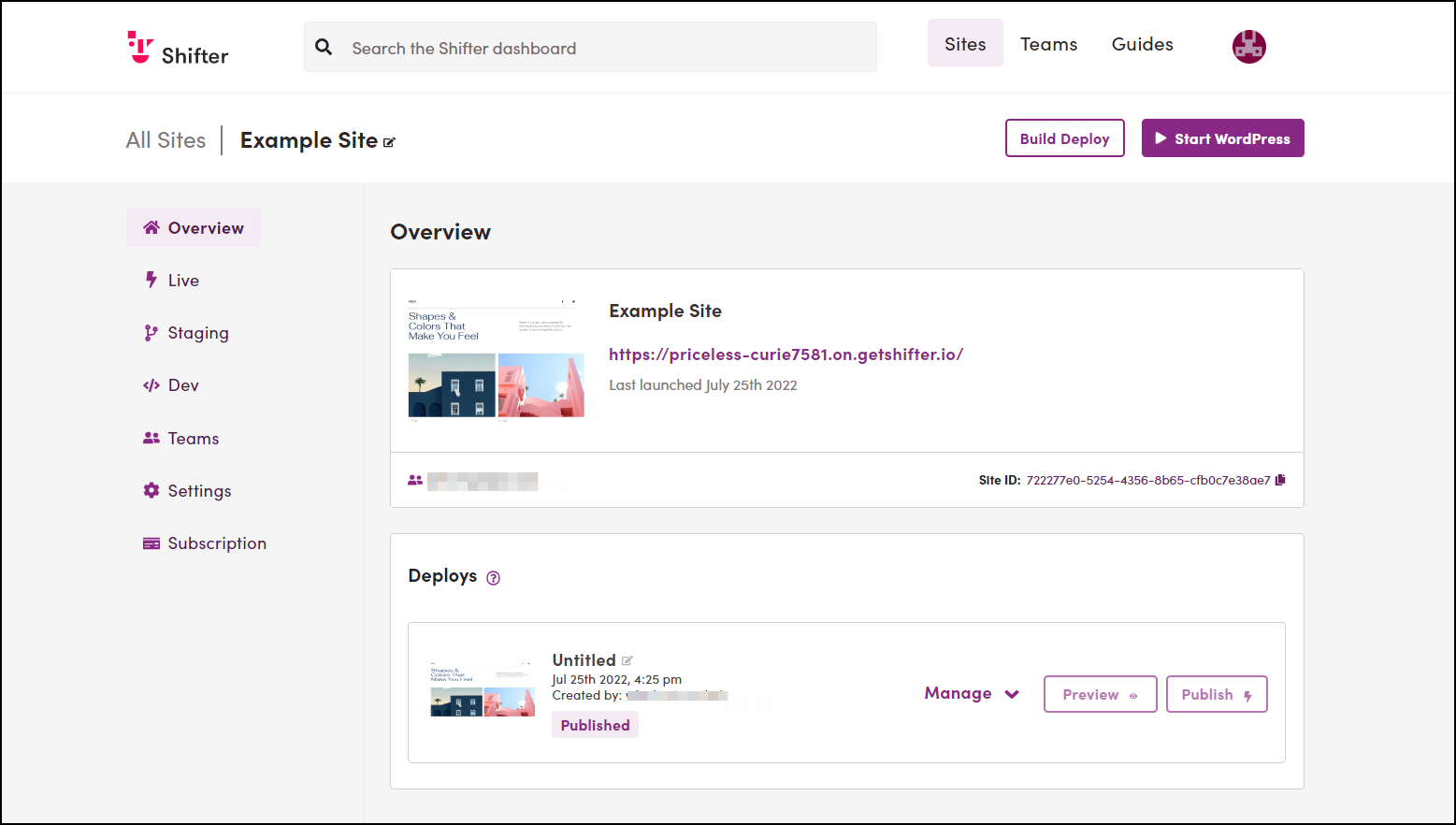The image size is (1456, 825).
Task: Click the Build Deploy button
Action: click(x=1064, y=138)
